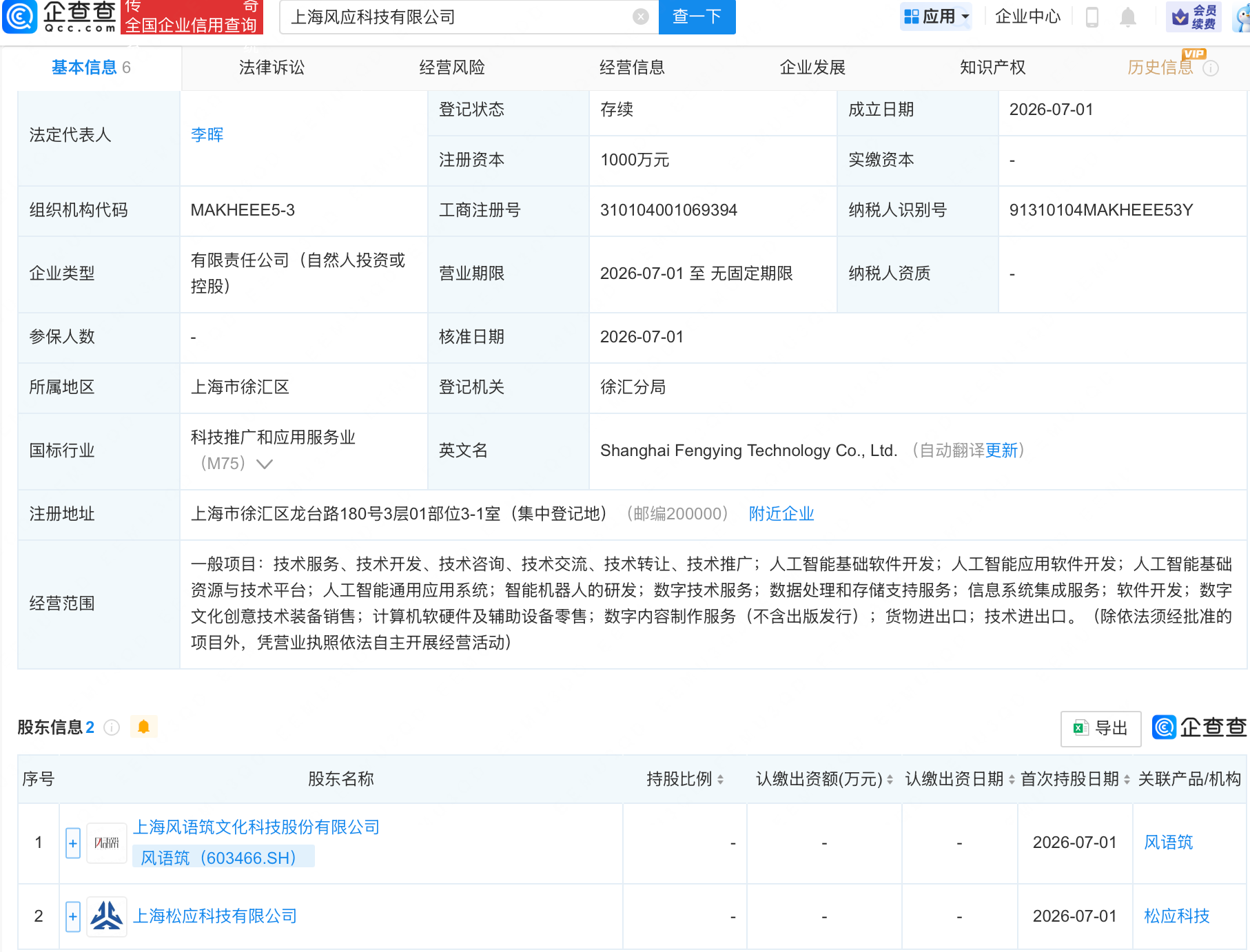Open the 附近企业 link
Image resolution: width=1250 pixels, height=952 pixels.
click(781, 514)
